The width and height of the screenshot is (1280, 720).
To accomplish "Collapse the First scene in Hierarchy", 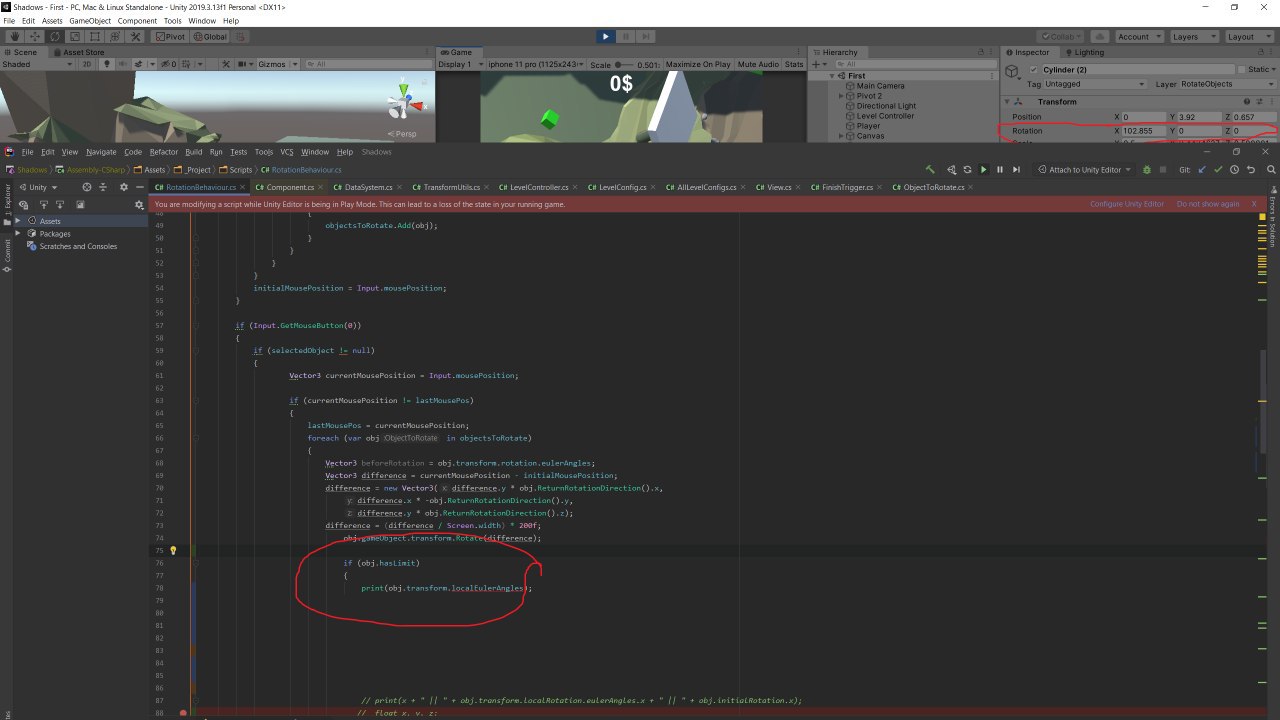I will click(x=832, y=76).
